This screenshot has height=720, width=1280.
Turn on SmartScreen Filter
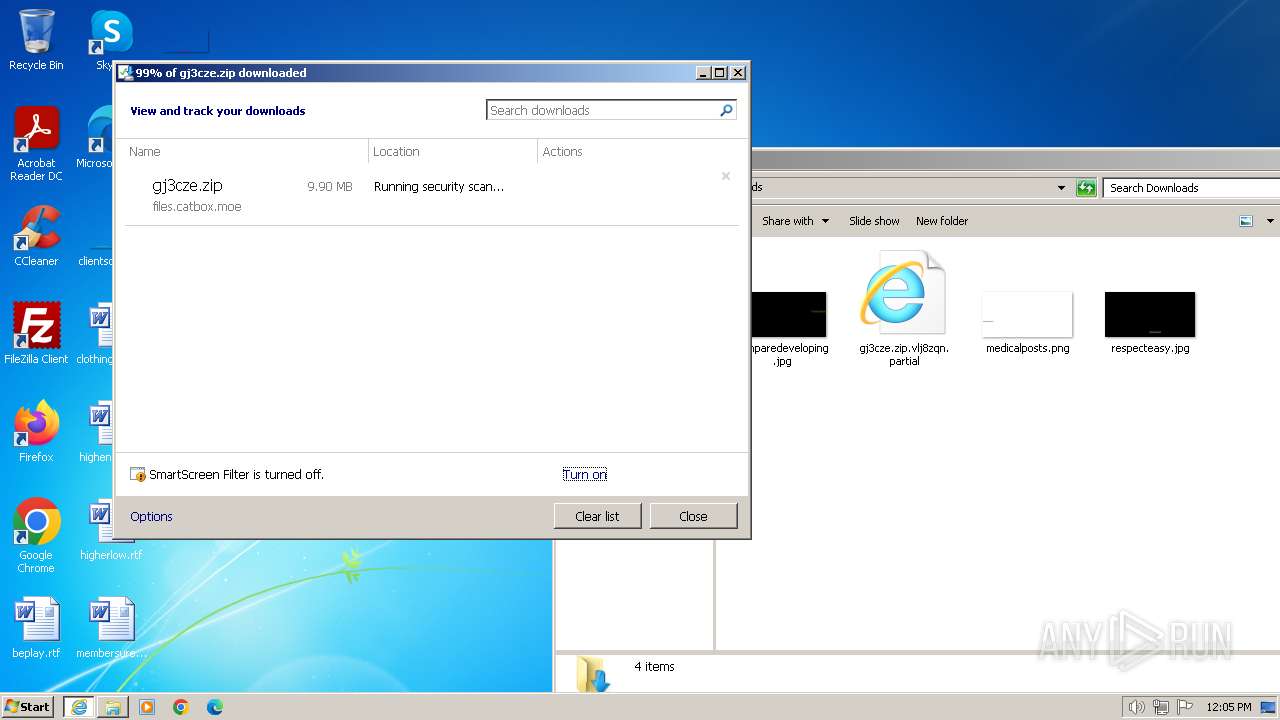[584, 474]
